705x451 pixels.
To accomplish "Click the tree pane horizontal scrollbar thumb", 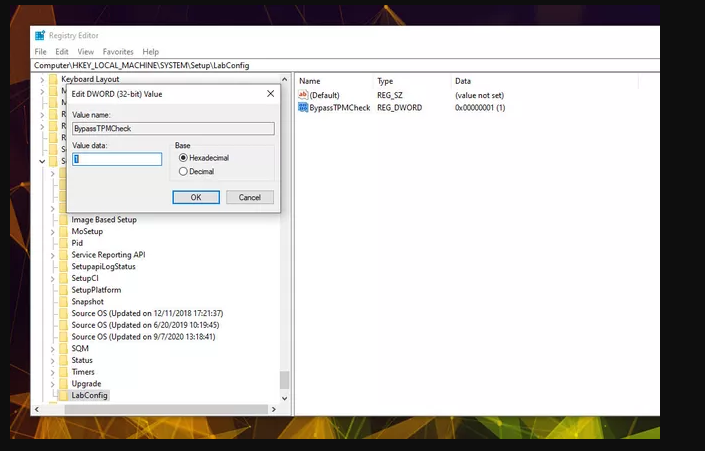I will pos(166,409).
